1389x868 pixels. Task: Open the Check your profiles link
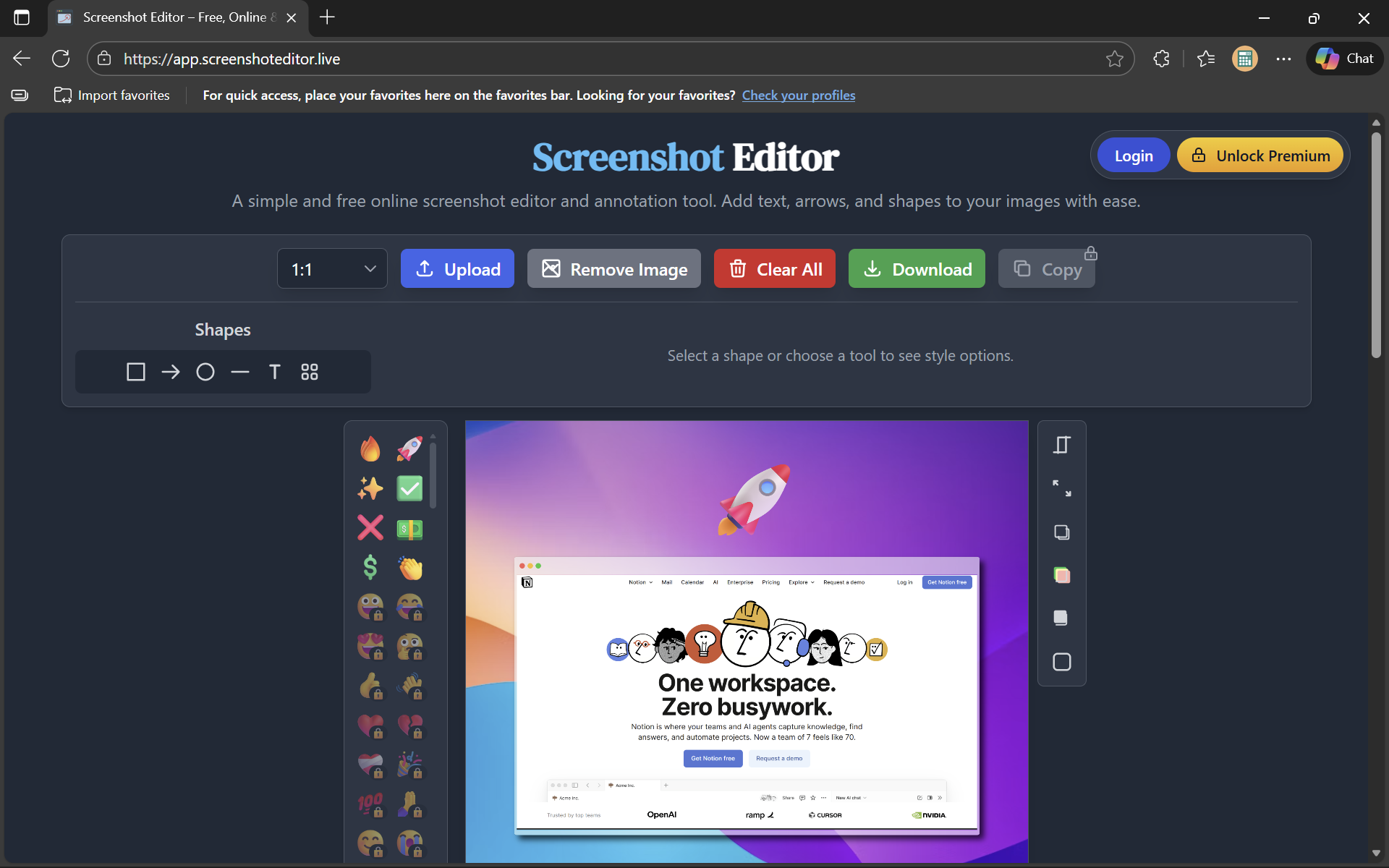click(799, 95)
